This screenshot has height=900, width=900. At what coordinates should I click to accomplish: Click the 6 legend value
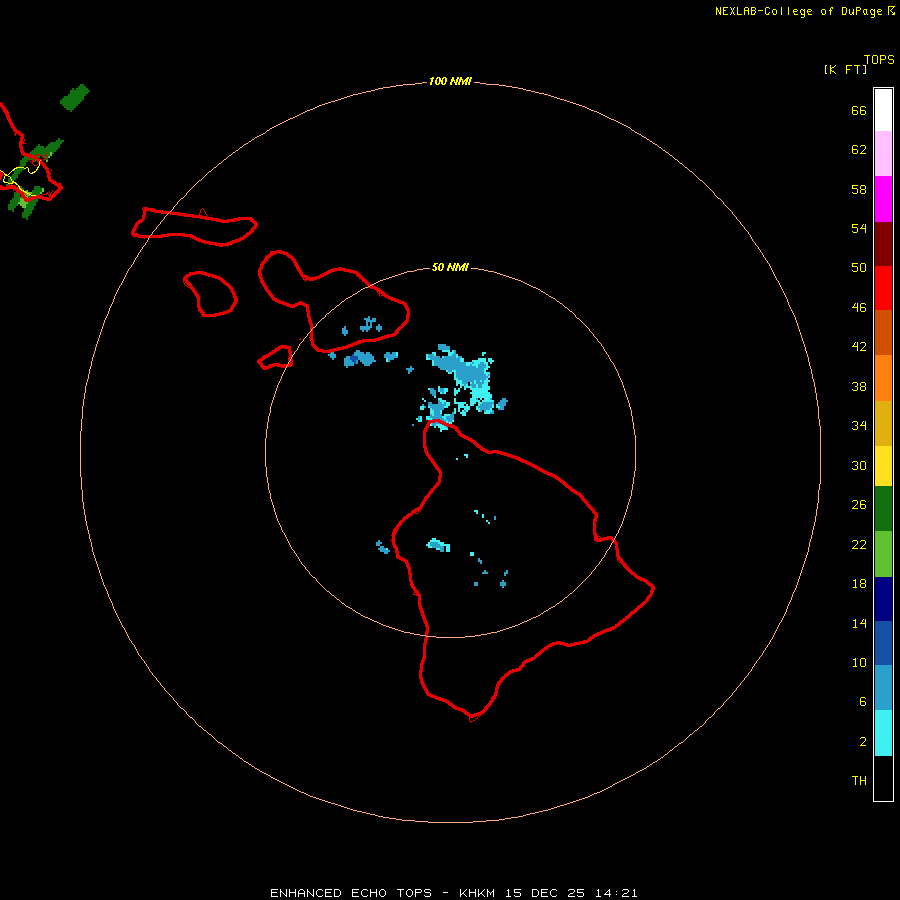[862, 701]
